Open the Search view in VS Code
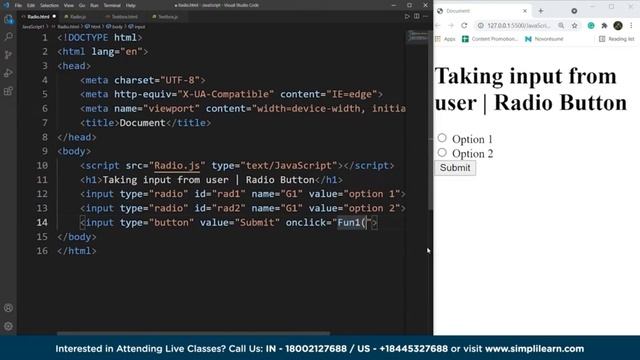Image resolution: width=640 pixels, height=360 pixels. pyautogui.click(x=8, y=37)
